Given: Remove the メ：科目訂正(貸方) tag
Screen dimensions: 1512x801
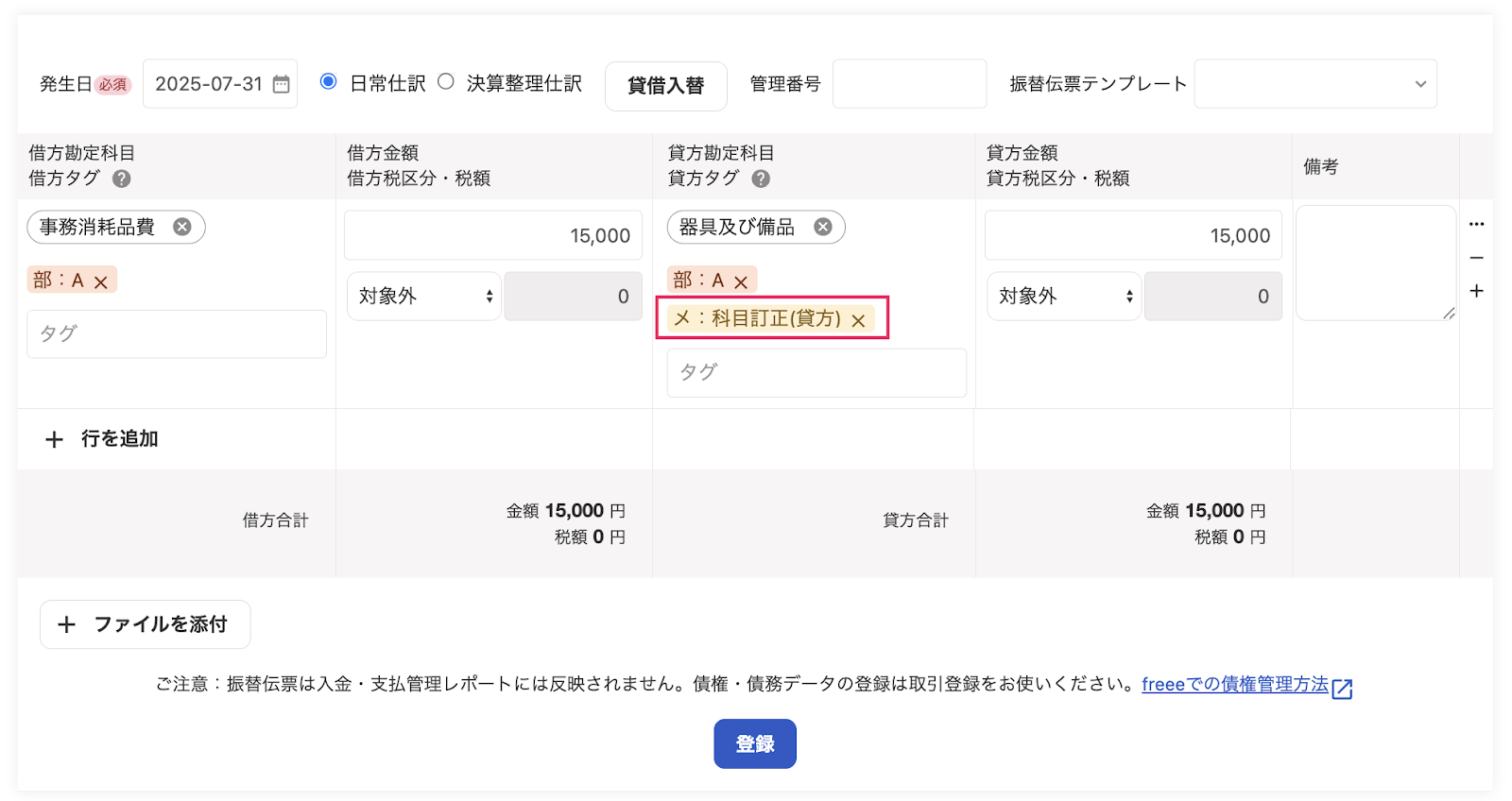Looking at the screenshot, I should tap(858, 320).
